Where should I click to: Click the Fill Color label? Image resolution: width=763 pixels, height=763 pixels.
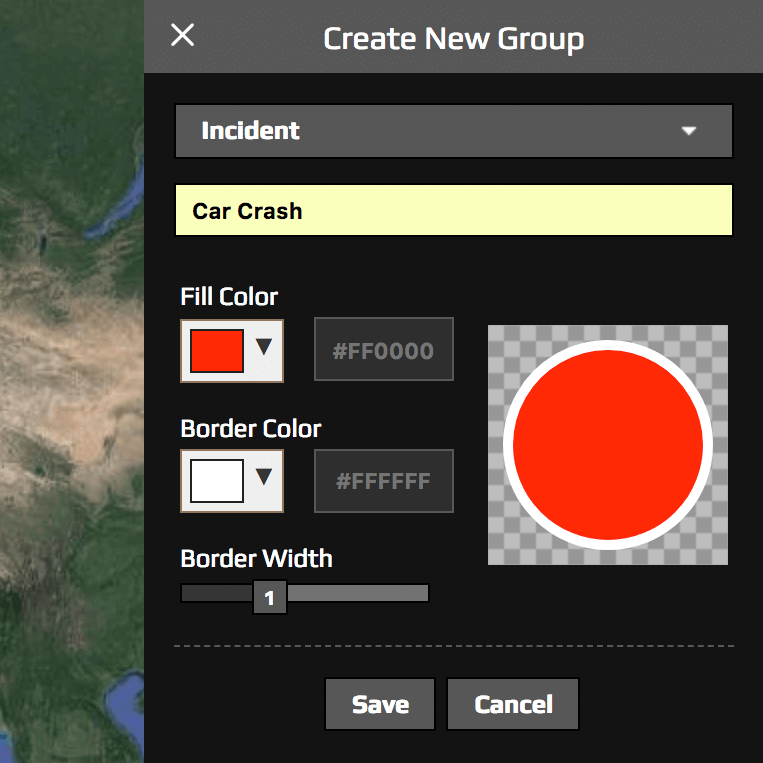(229, 296)
